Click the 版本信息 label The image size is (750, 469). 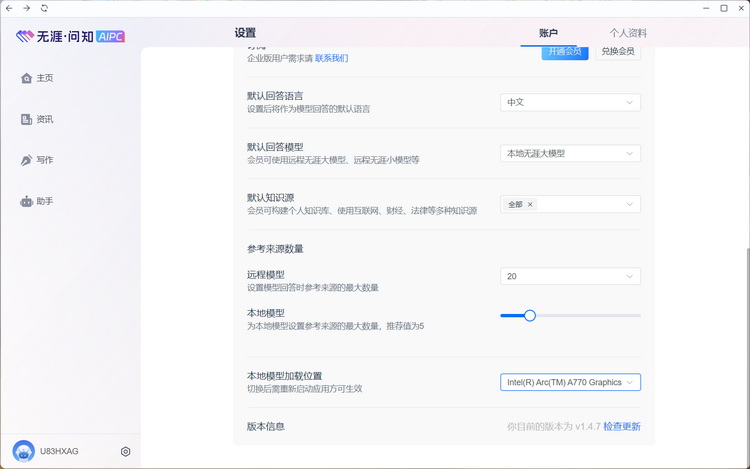click(x=265, y=426)
